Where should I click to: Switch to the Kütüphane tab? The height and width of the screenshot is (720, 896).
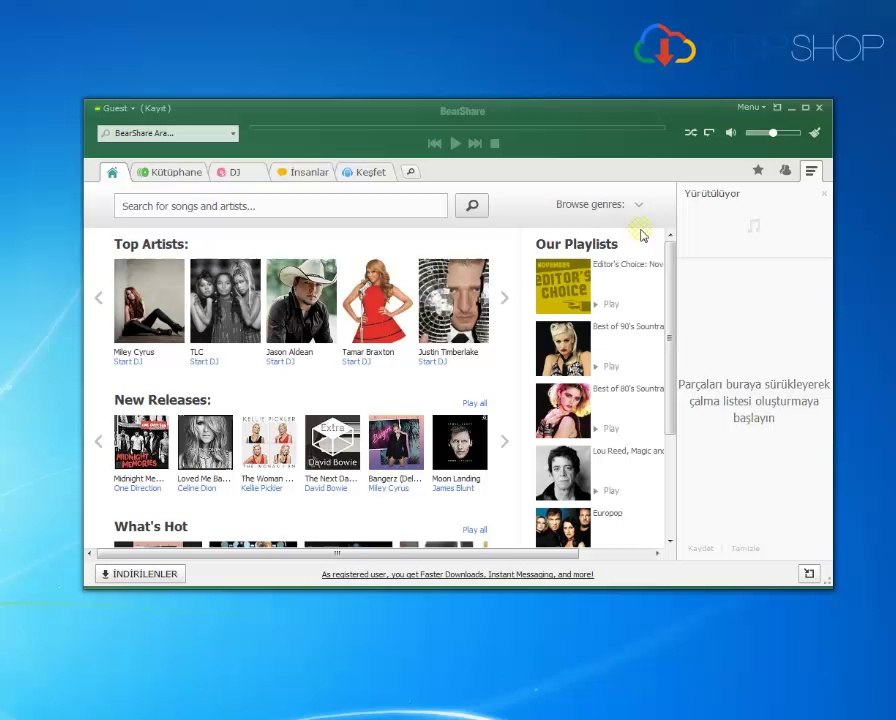point(170,172)
